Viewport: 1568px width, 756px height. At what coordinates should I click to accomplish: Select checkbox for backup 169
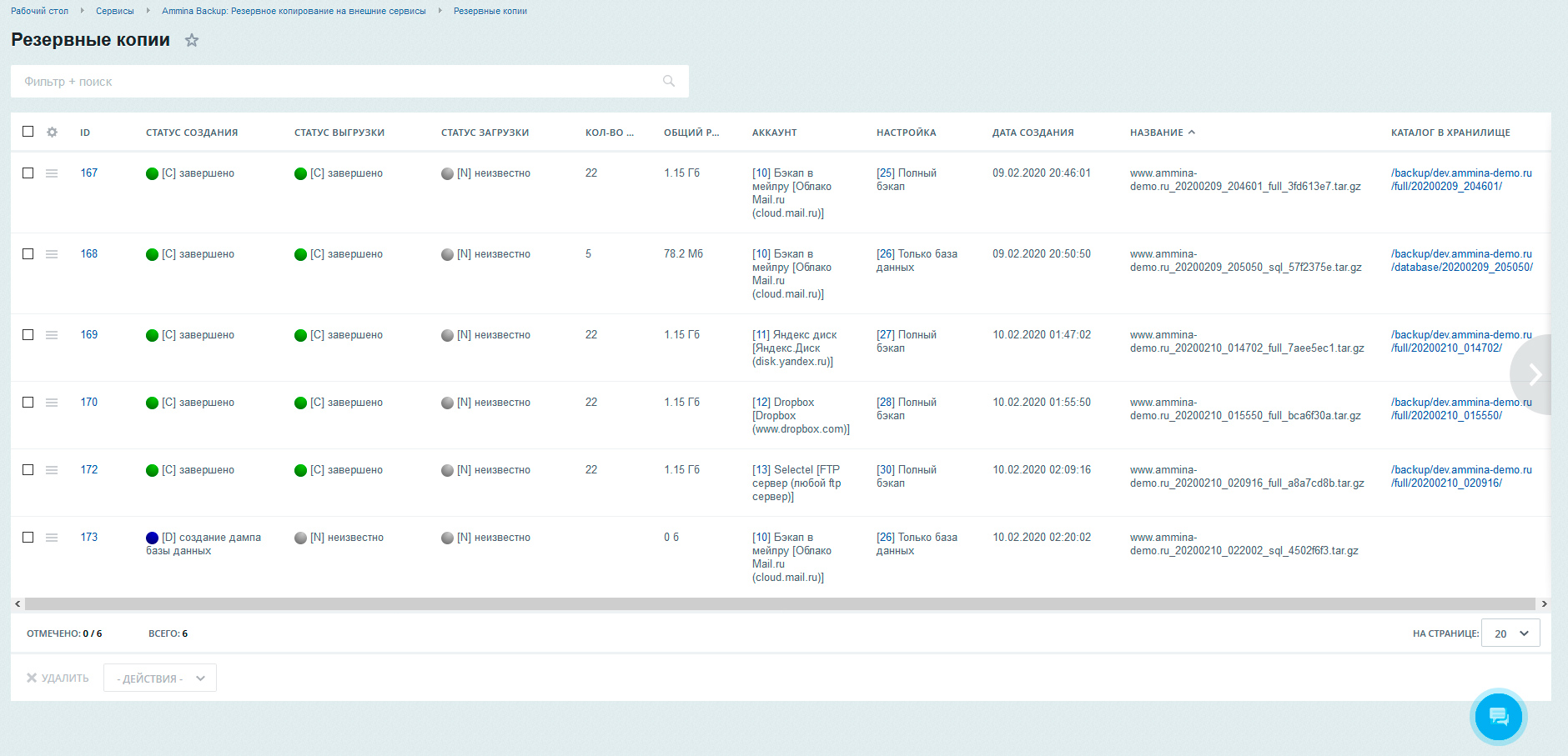pyautogui.click(x=28, y=334)
